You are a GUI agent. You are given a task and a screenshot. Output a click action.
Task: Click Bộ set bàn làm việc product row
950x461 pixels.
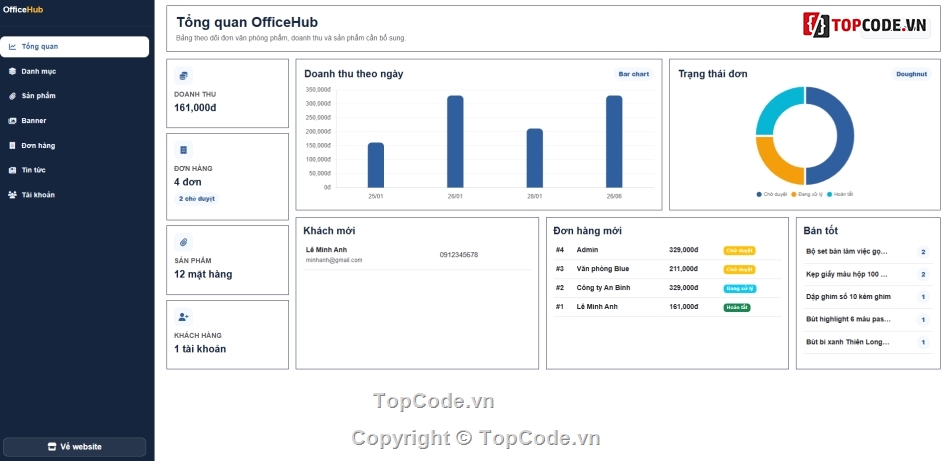pyautogui.click(x=868, y=252)
